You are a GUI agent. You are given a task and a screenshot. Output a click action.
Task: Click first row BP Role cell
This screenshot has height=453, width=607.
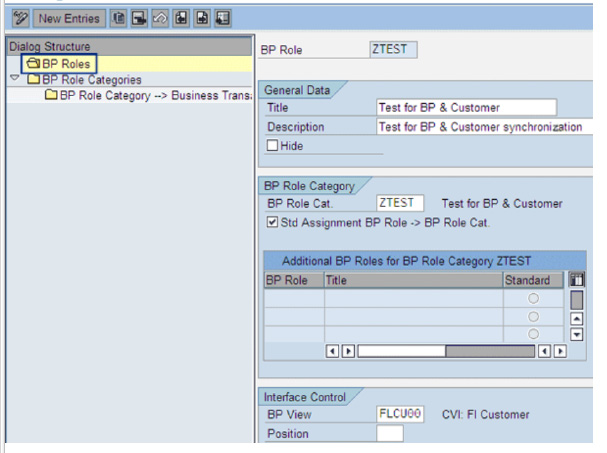(294, 298)
